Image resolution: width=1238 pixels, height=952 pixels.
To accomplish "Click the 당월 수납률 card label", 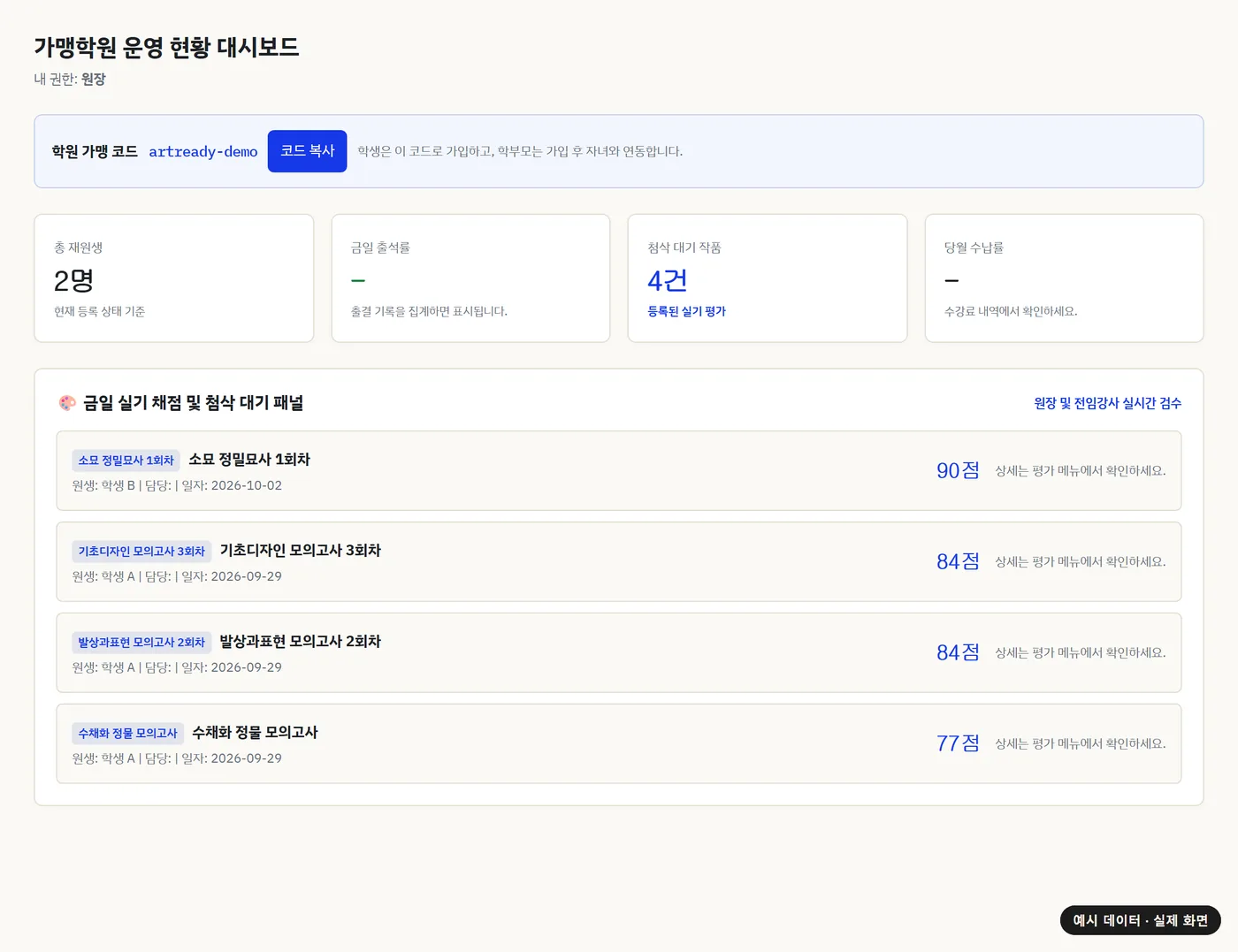I will (x=974, y=248).
